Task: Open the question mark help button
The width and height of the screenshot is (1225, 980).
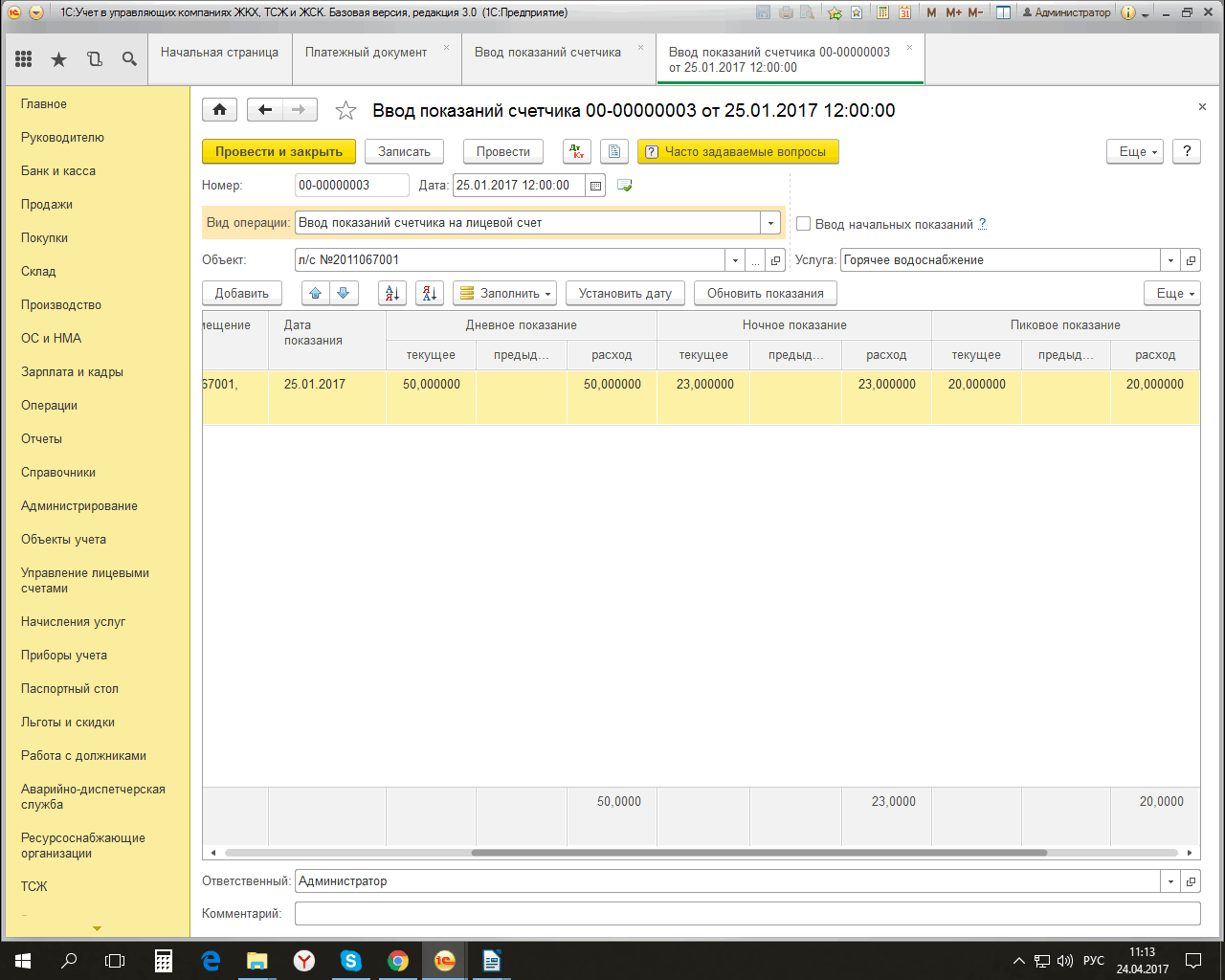Action: tap(1187, 151)
